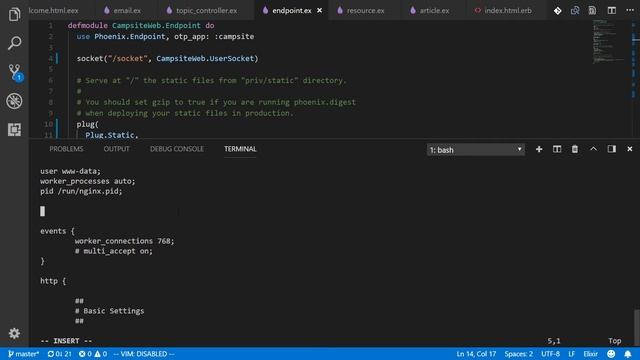Click the socket("/socket" code line
640x360 pixels.
167,58
